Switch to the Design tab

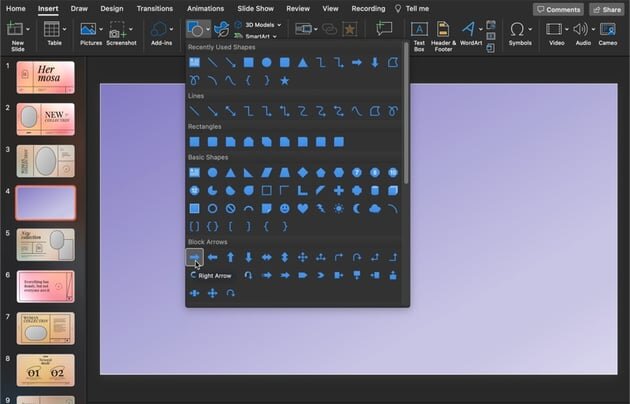[111, 8]
